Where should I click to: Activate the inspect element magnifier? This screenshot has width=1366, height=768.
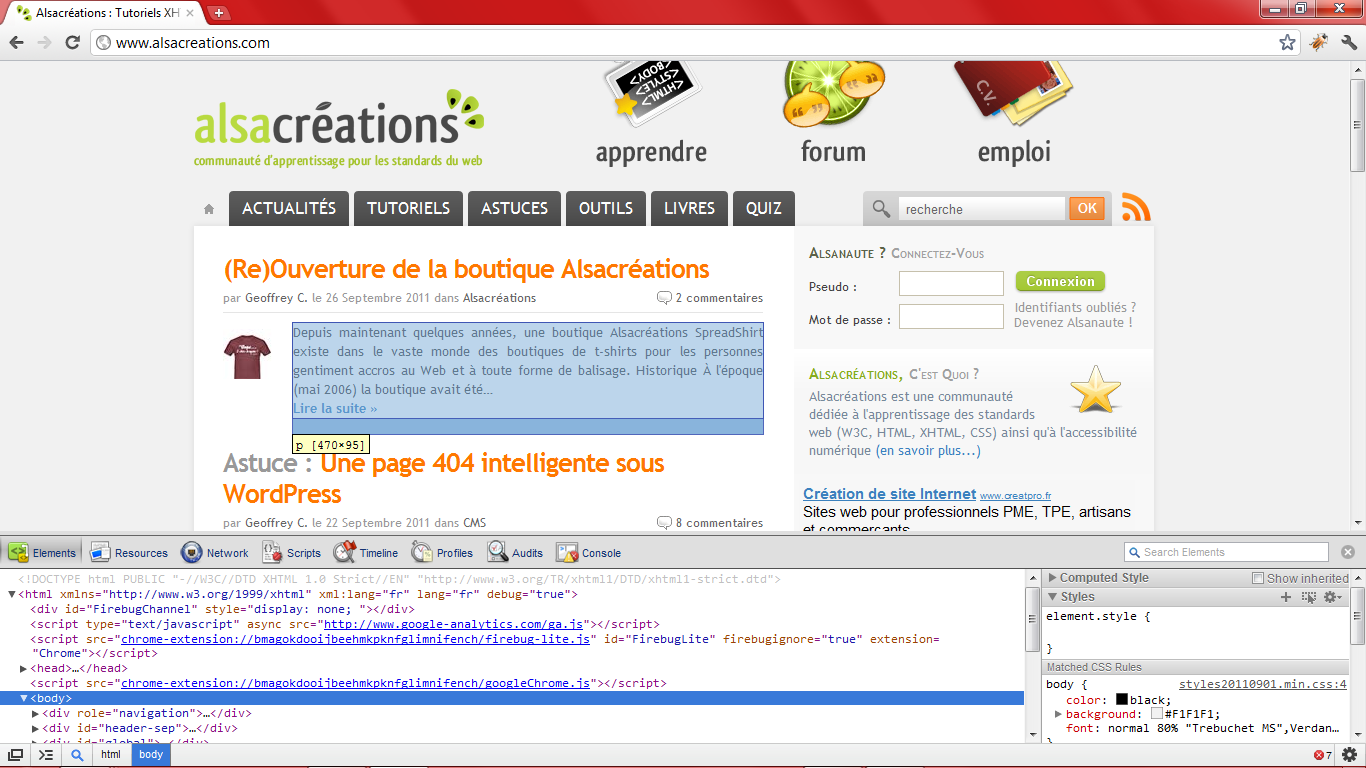point(77,755)
